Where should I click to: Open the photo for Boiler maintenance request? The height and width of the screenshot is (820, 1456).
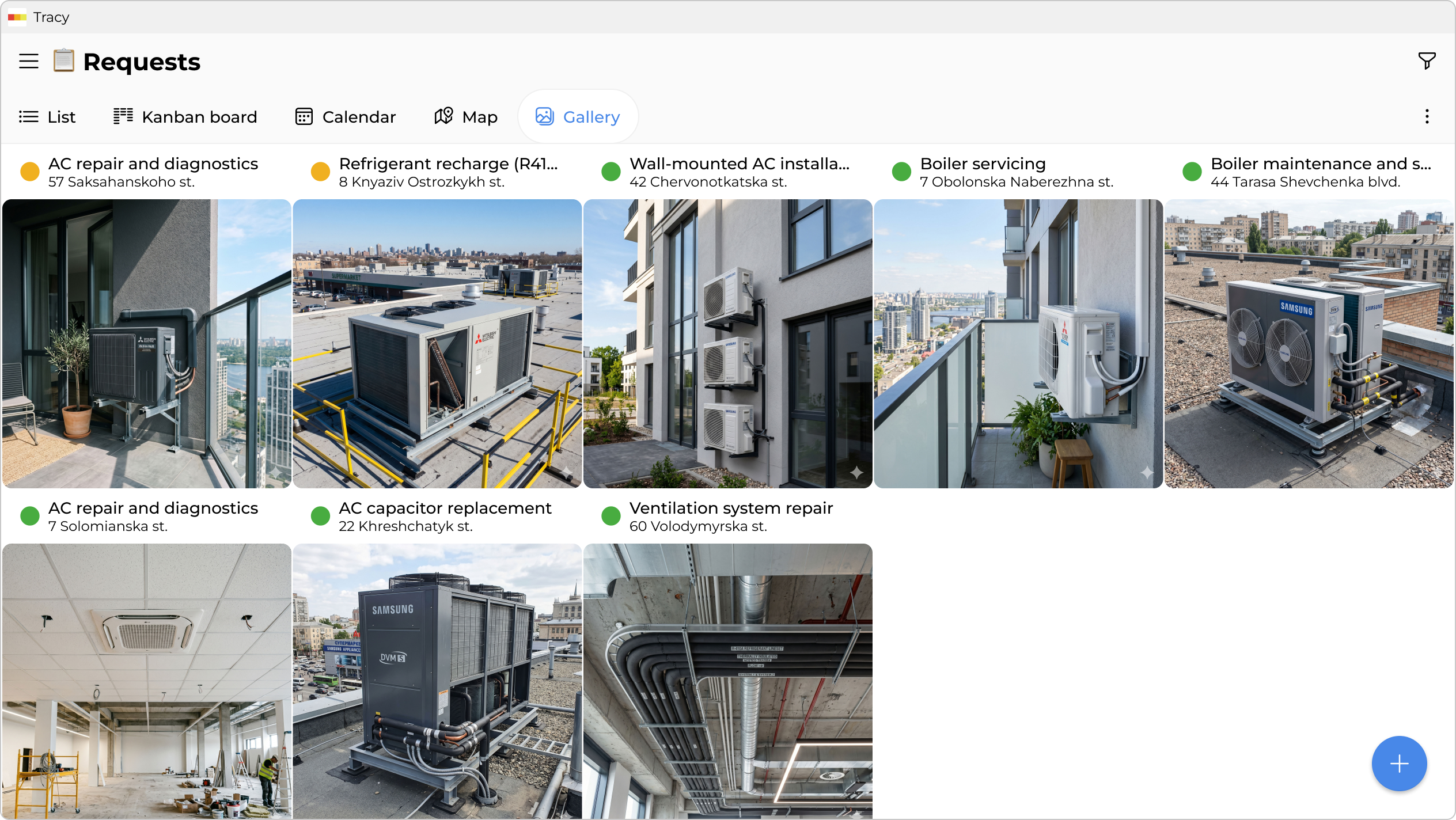(x=1310, y=344)
